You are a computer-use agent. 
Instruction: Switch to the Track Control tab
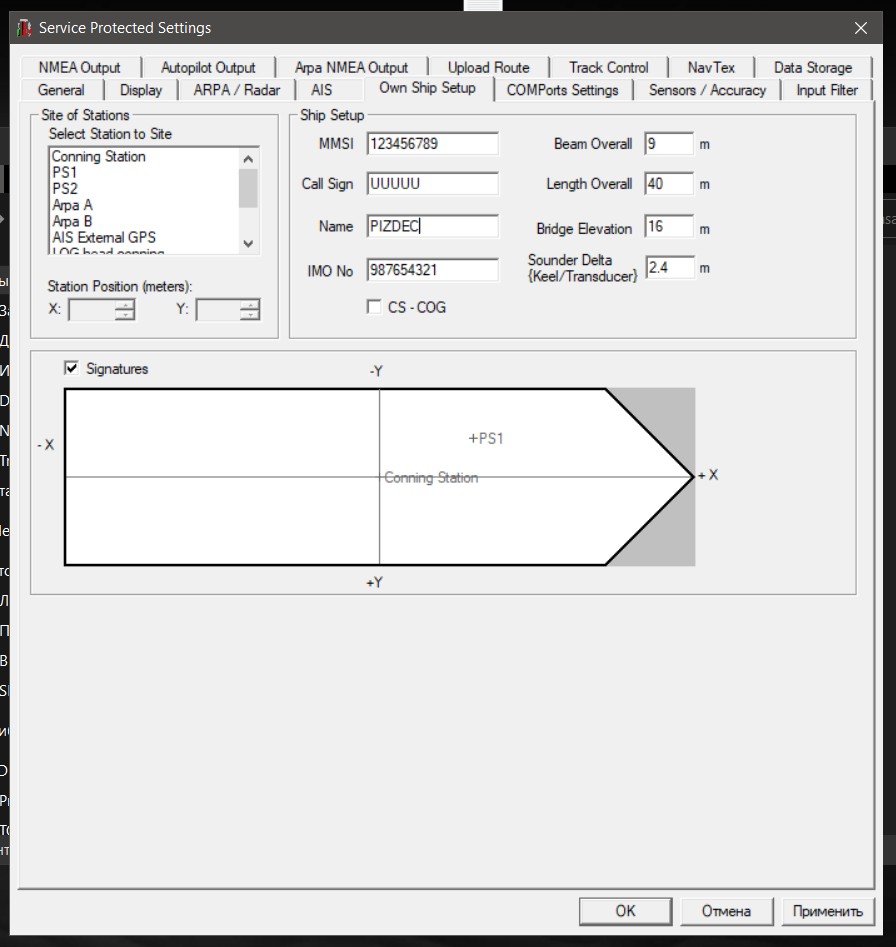point(608,68)
